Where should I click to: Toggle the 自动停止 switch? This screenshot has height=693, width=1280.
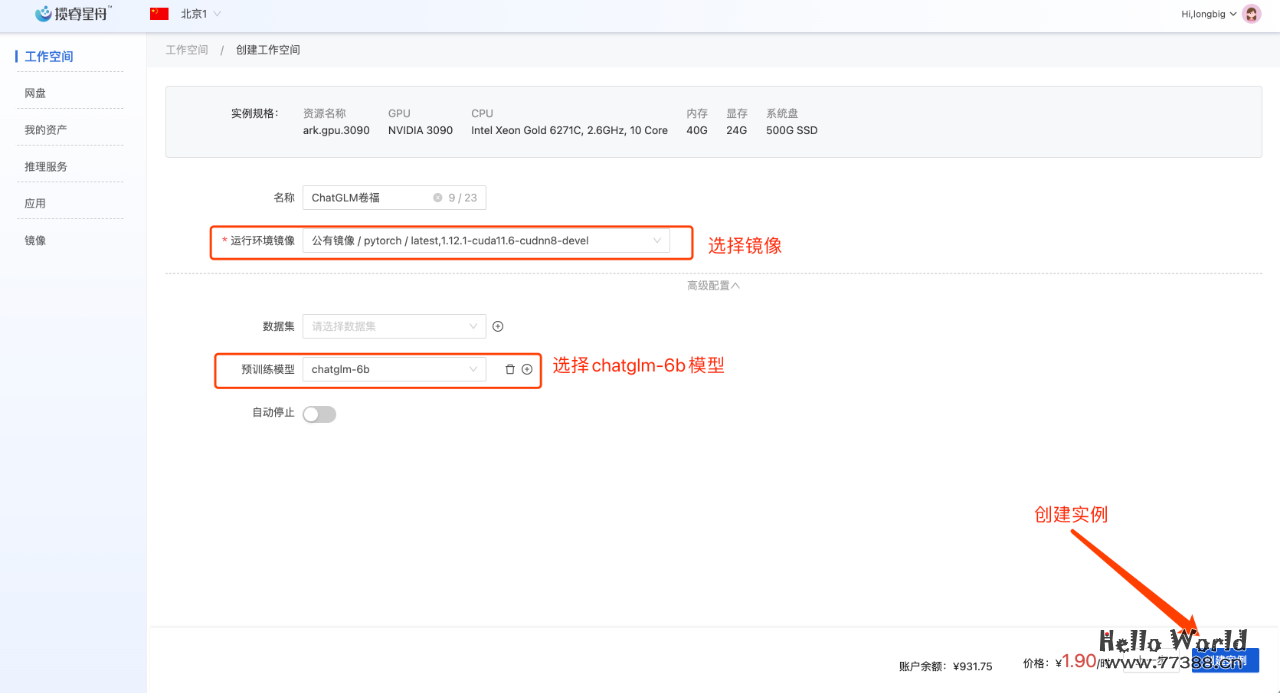point(319,414)
